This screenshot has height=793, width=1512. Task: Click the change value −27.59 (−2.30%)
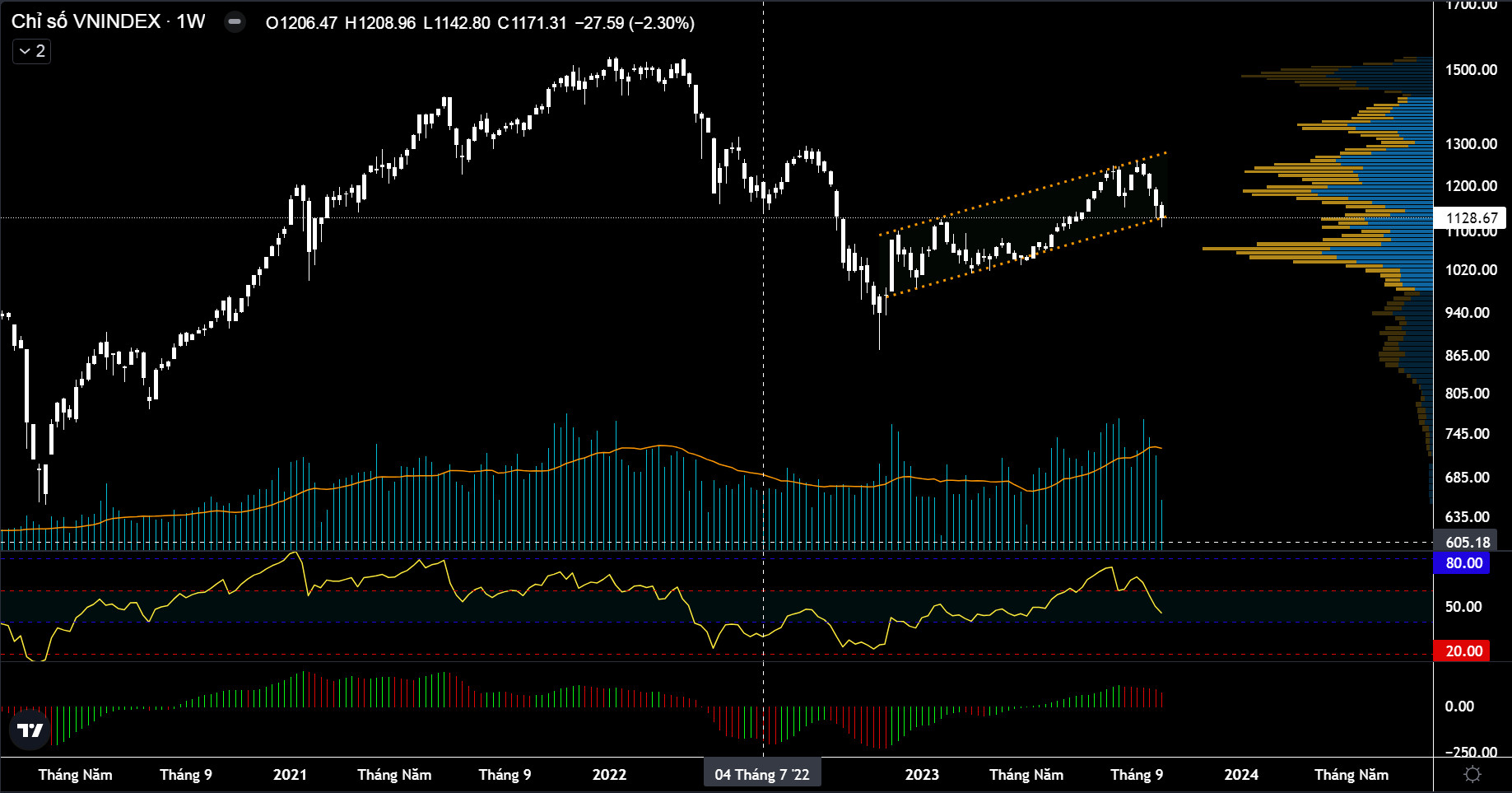pyautogui.click(x=634, y=23)
